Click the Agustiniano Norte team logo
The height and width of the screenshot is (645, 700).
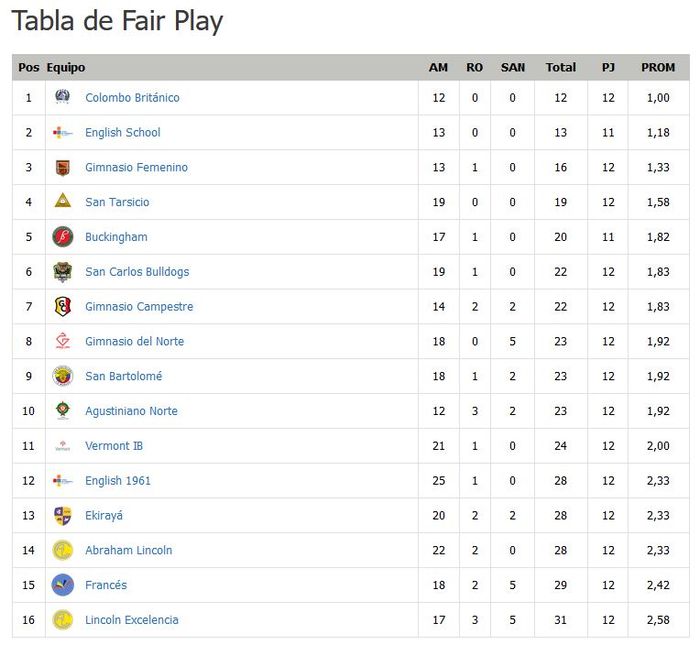pyautogui.click(x=63, y=411)
